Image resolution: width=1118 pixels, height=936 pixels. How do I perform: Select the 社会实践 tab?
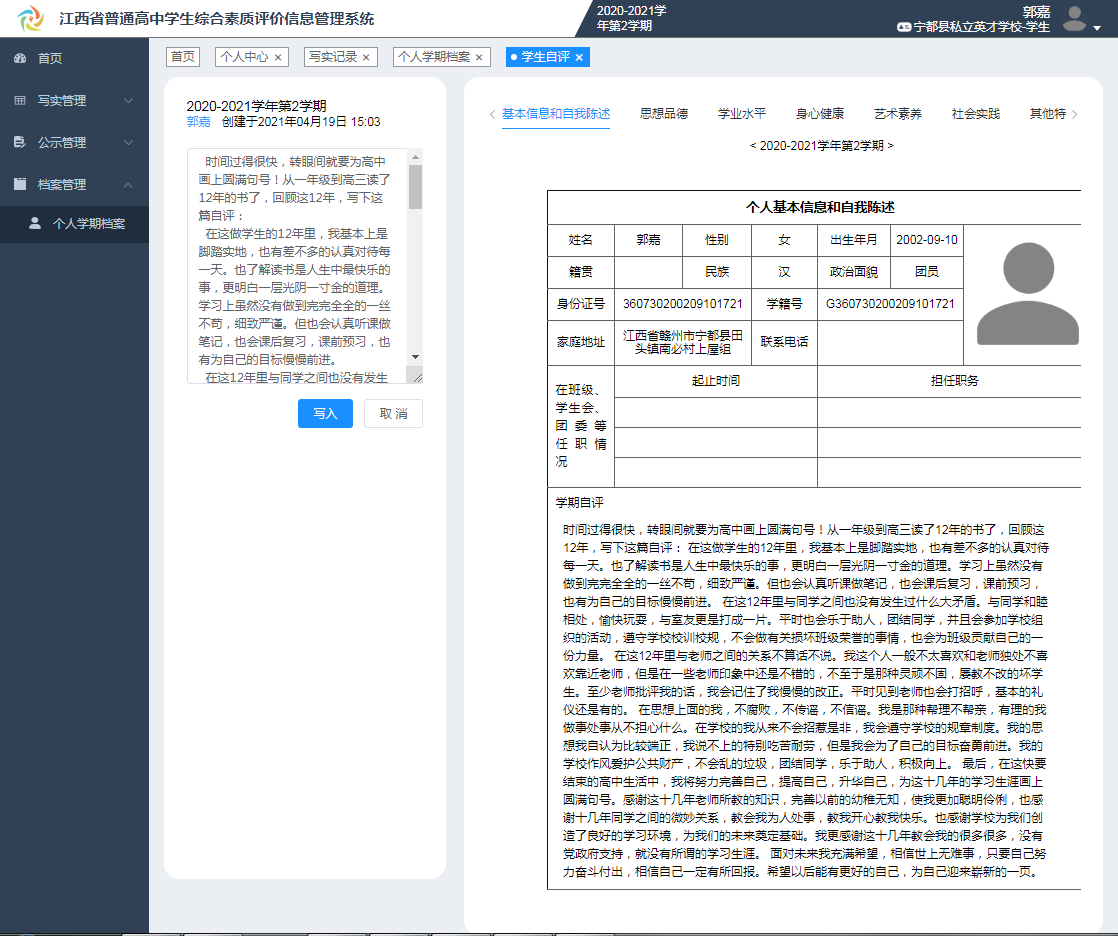(977, 114)
